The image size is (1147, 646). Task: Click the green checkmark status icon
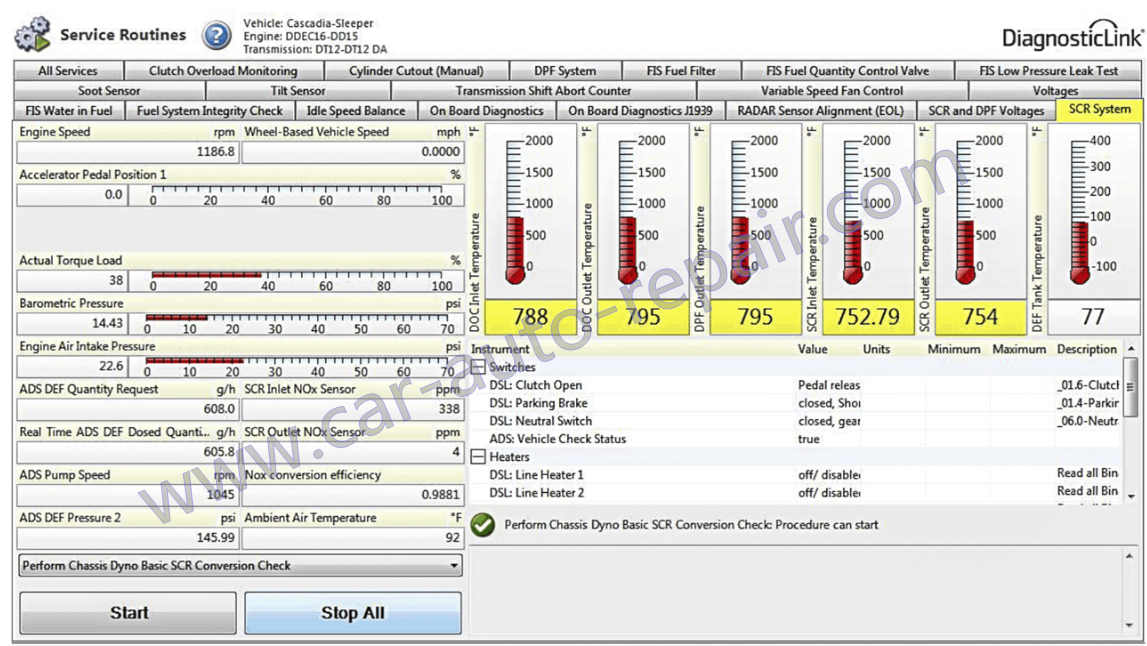(483, 525)
